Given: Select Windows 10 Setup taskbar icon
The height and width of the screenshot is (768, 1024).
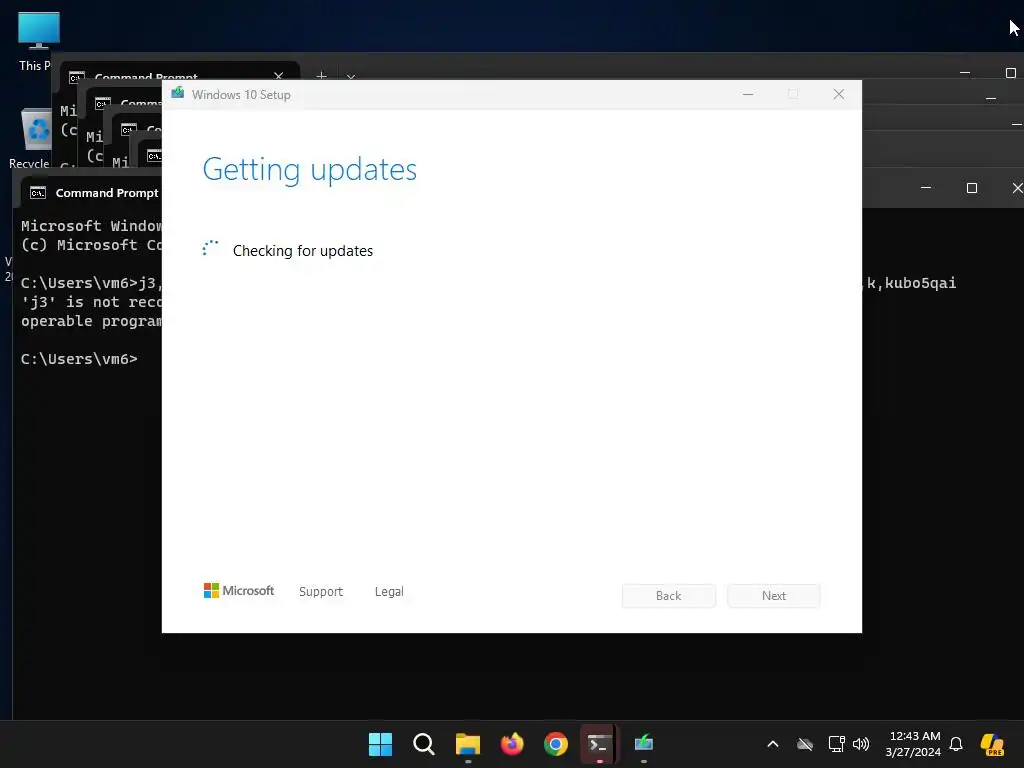Looking at the screenshot, I should (x=644, y=744).
